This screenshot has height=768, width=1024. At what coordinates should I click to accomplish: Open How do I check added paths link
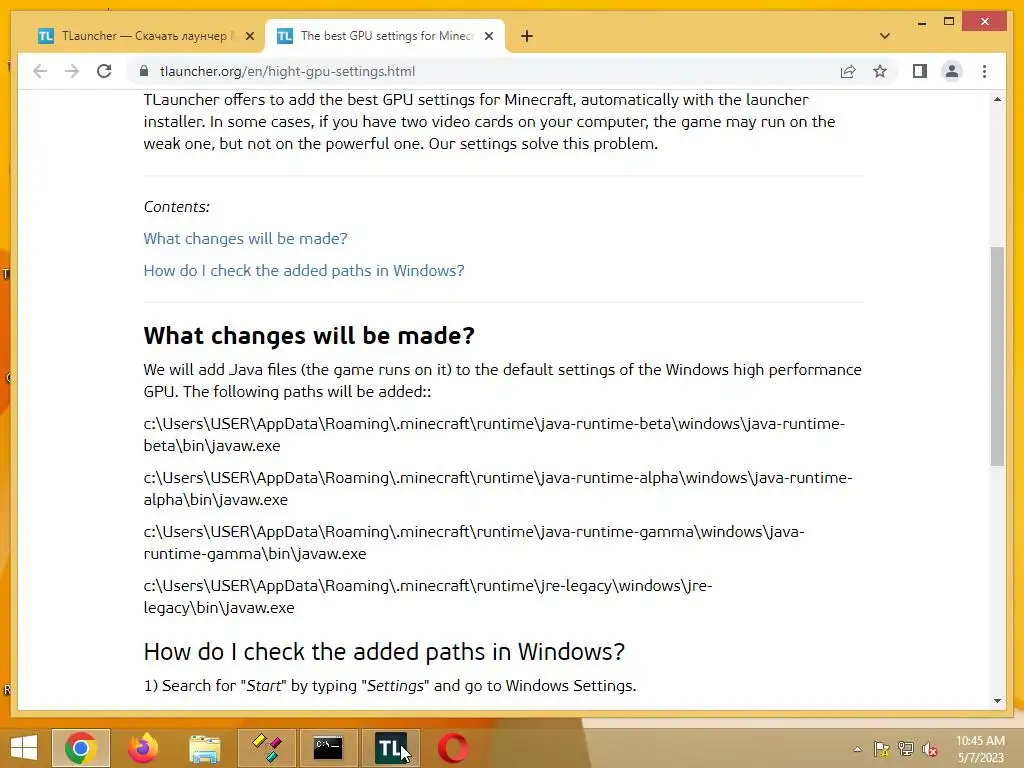click(x=304, y=270)
